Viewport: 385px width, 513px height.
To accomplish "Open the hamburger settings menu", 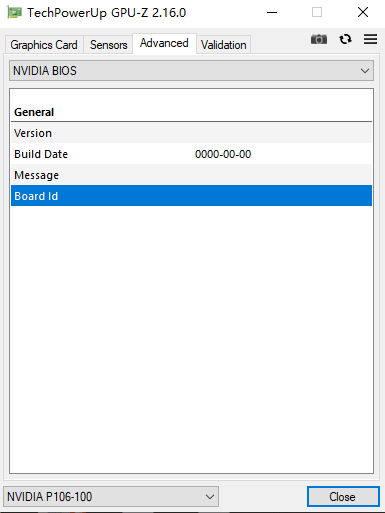I will [370, 39].
